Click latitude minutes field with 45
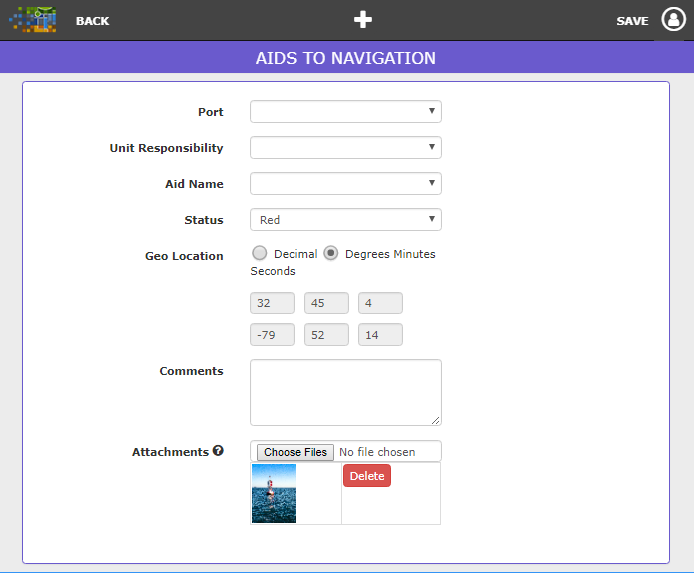Image resolution: width=694 pixels, height=573 pixels. click(x=326, y=303)
